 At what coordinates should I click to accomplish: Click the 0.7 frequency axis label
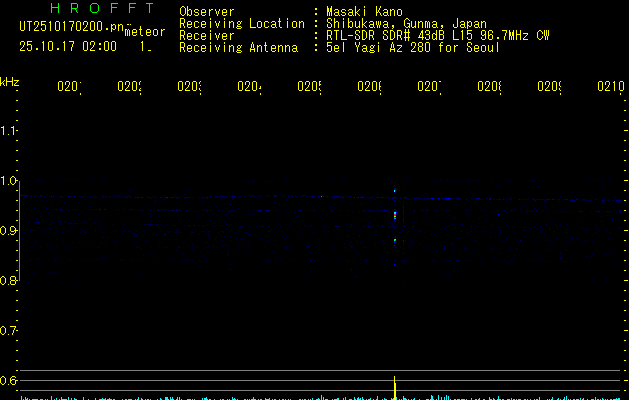coord(9,331)
